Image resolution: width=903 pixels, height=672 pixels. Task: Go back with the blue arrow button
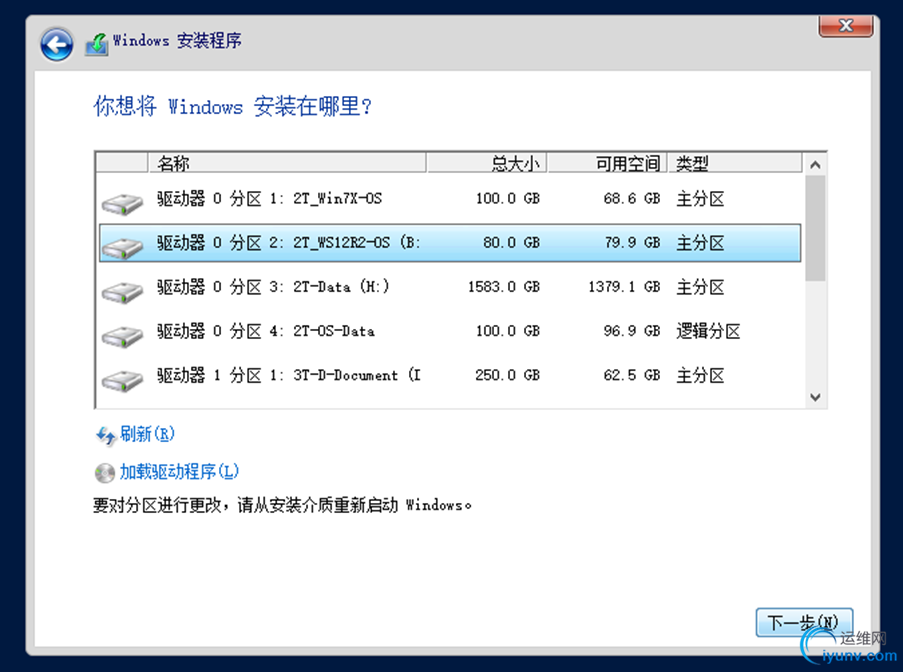coord(56,45)
